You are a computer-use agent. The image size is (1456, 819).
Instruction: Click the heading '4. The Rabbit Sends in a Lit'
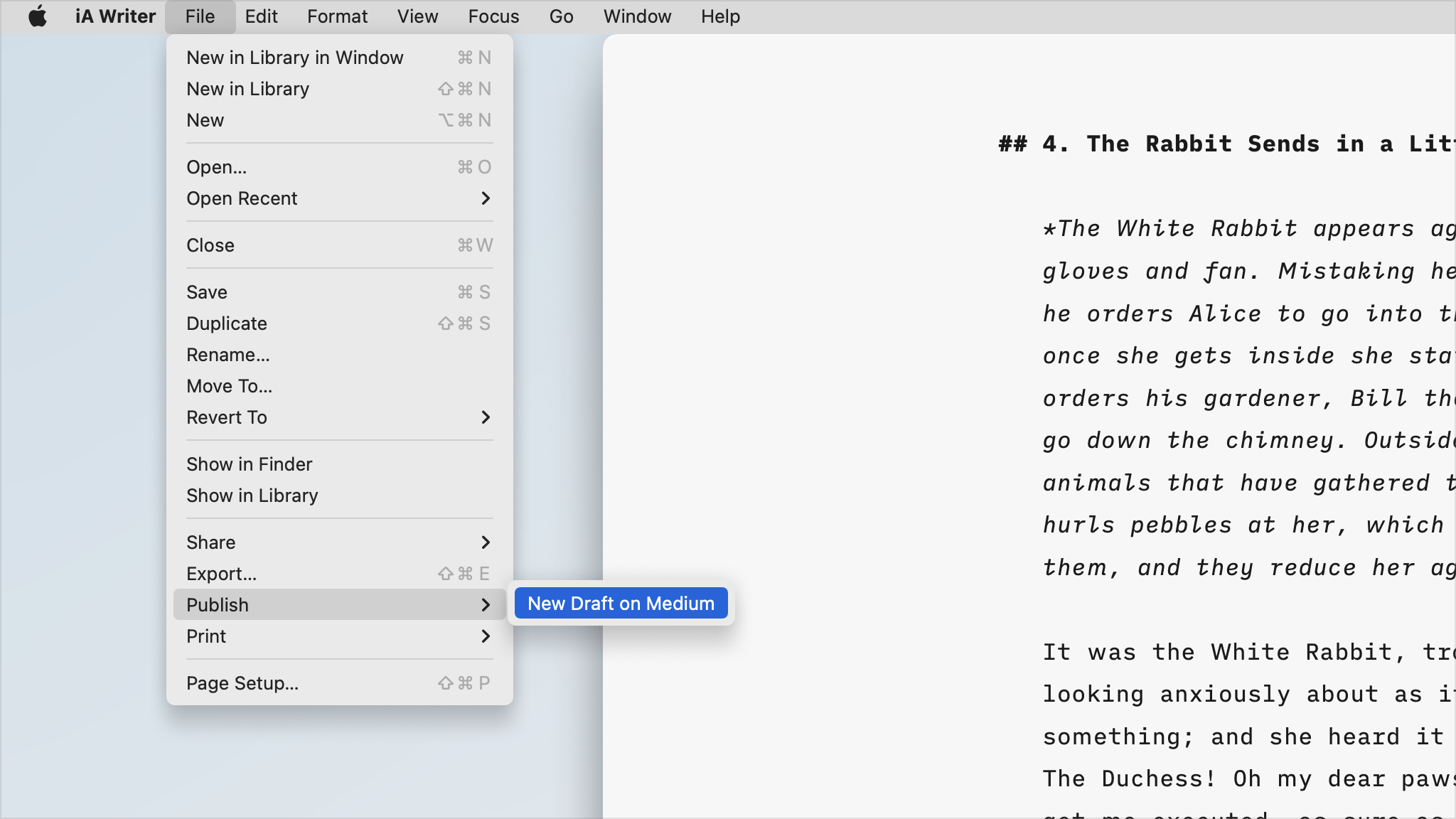pyautogui.click(x=1248, y=144)
